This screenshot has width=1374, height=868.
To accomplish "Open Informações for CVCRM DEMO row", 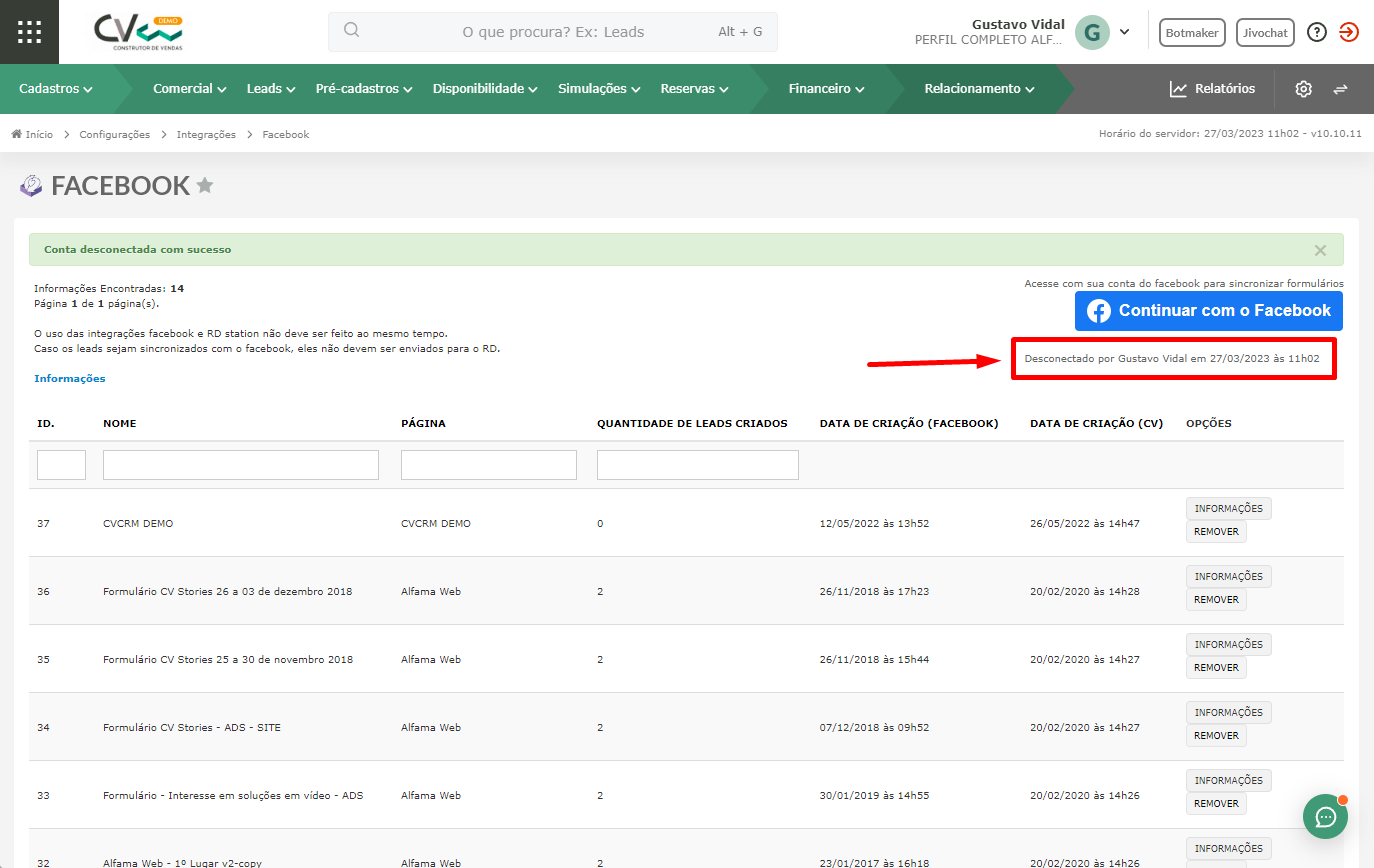I will point(1228,508).
